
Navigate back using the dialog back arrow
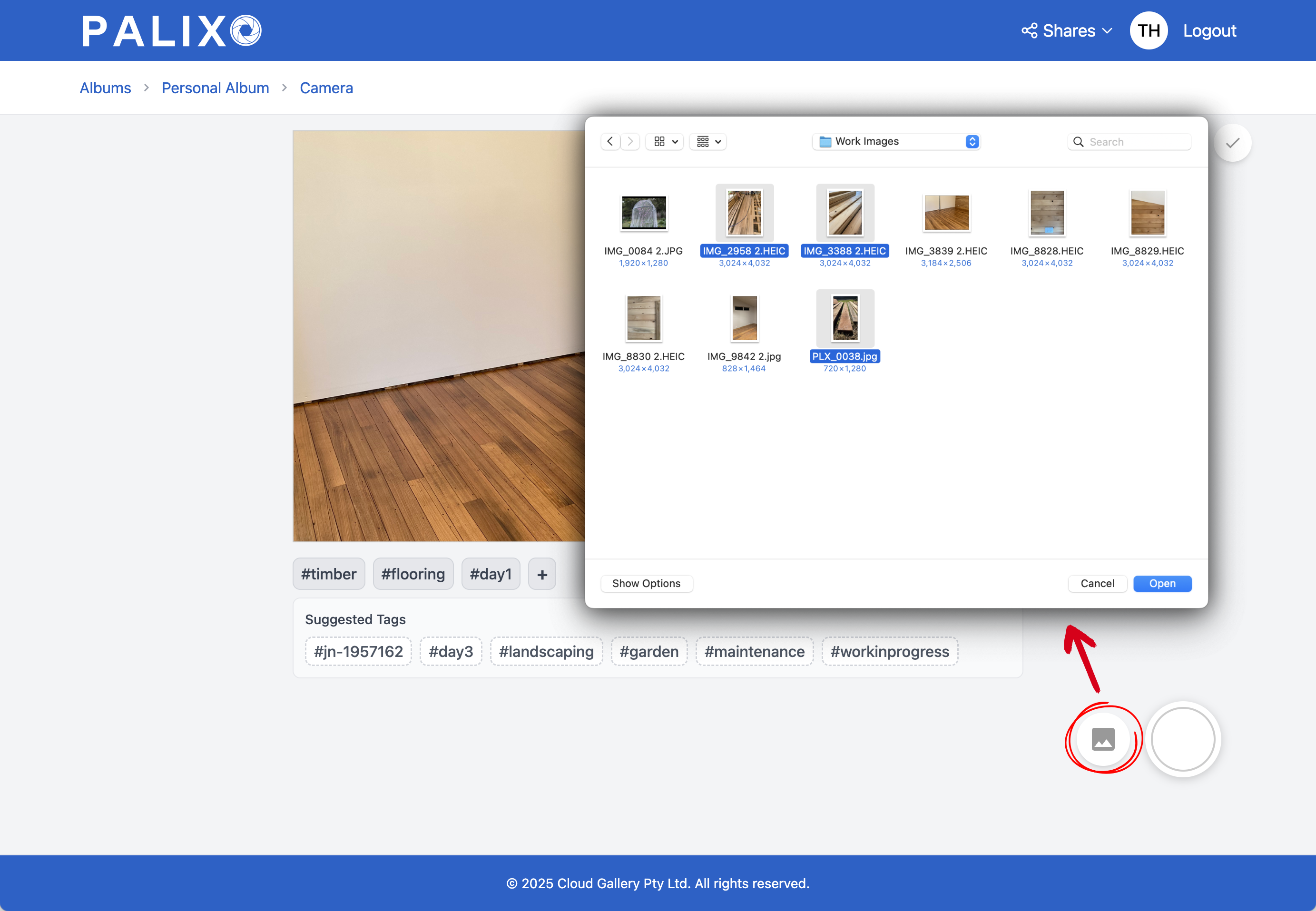pyautogui.click(x=610, y=142)
